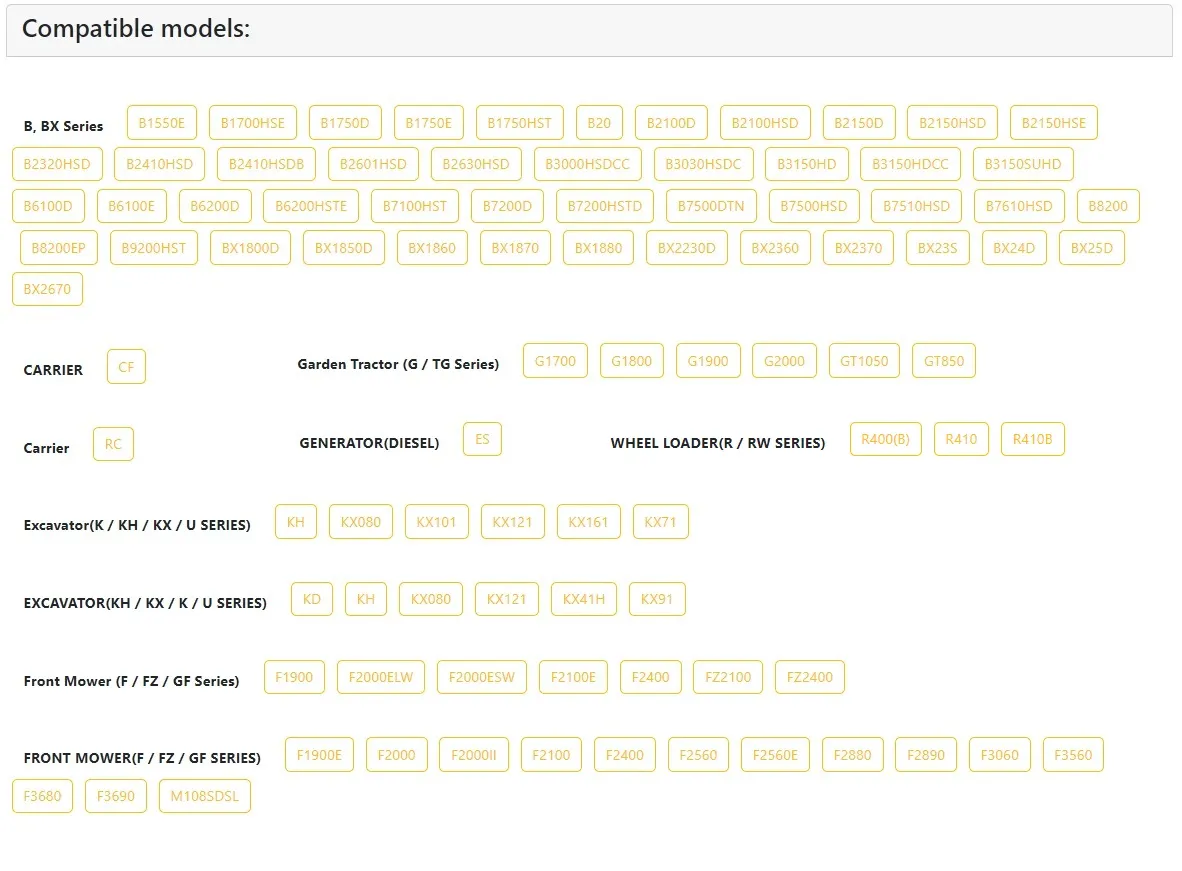Click the B2100HSD model tag
The image size is (1182, 871).
pos(765,123)
